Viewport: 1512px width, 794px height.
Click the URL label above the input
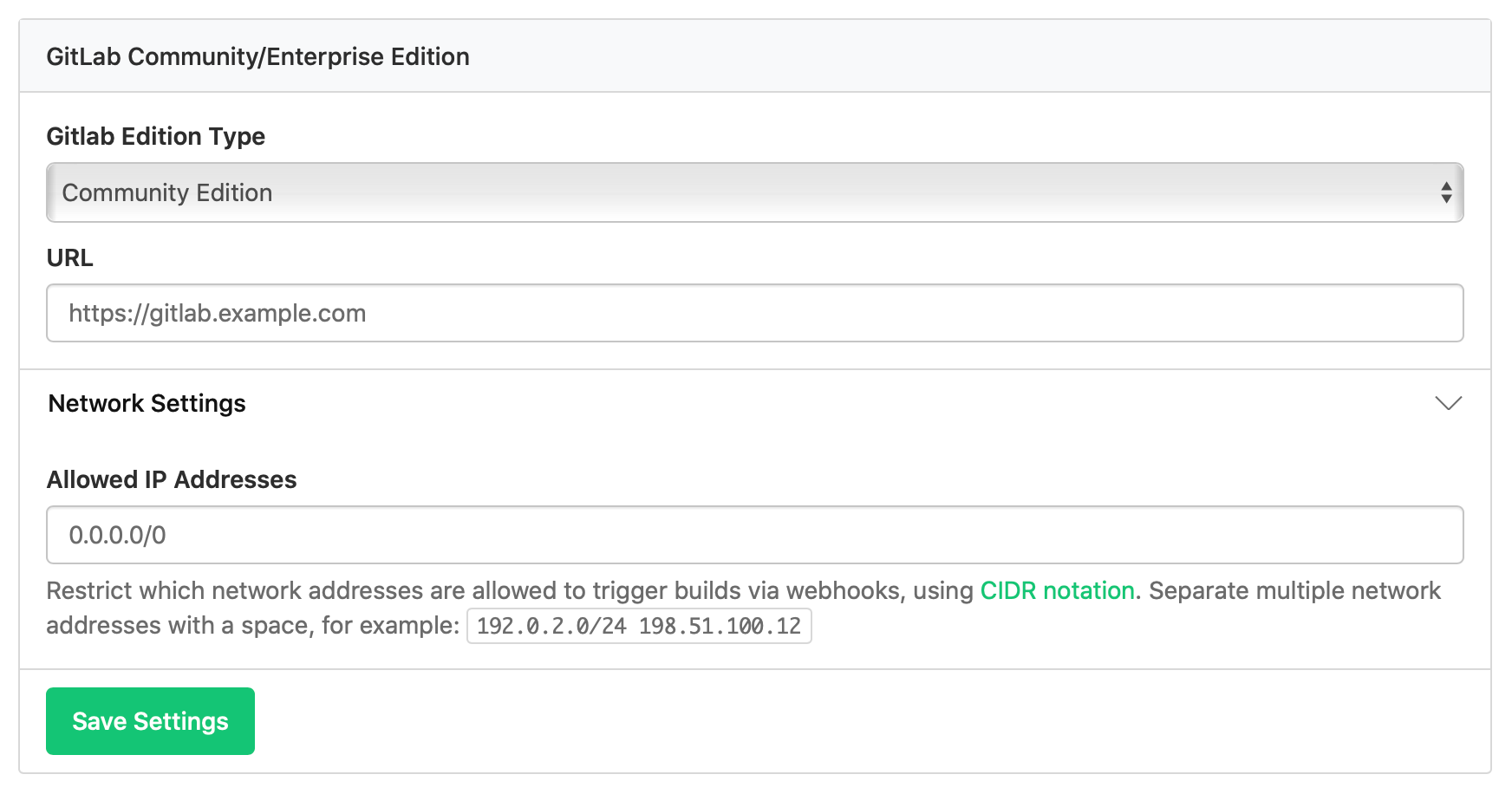click(68, 257)
